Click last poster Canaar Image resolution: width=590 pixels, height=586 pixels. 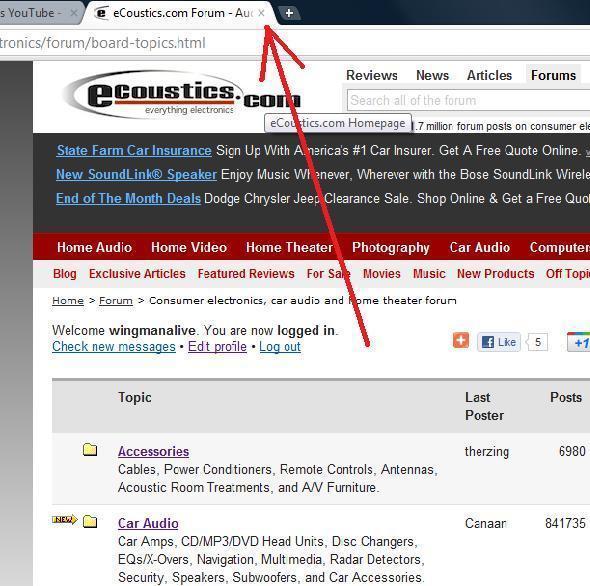[x=485, y=523]
